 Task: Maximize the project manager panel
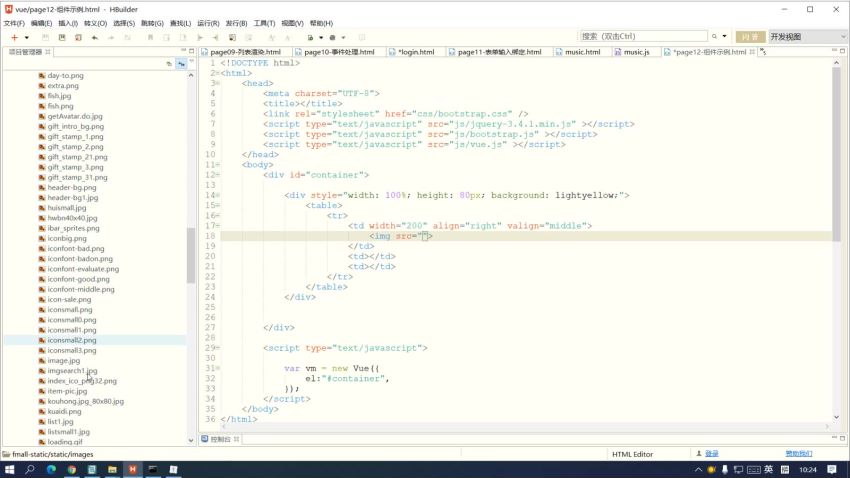coord(191,50)
